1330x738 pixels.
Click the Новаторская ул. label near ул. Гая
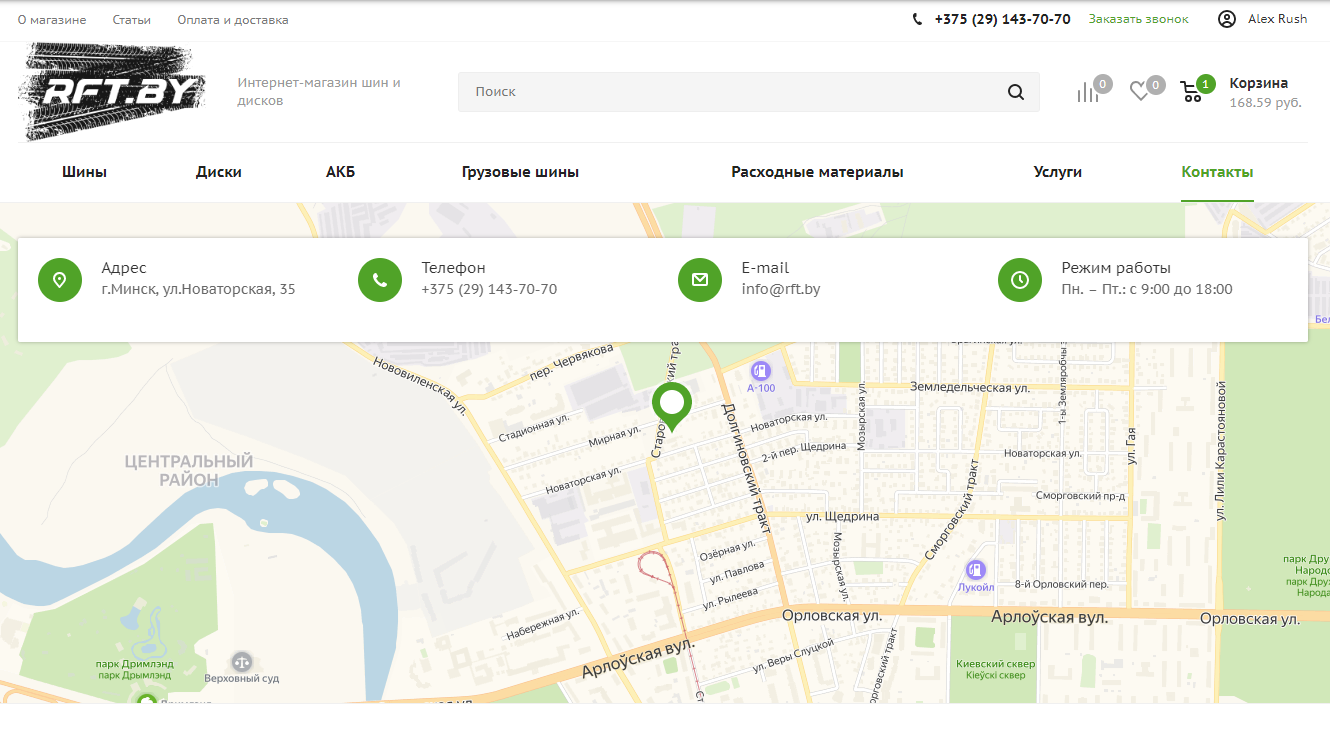(x=1043, y=453)
